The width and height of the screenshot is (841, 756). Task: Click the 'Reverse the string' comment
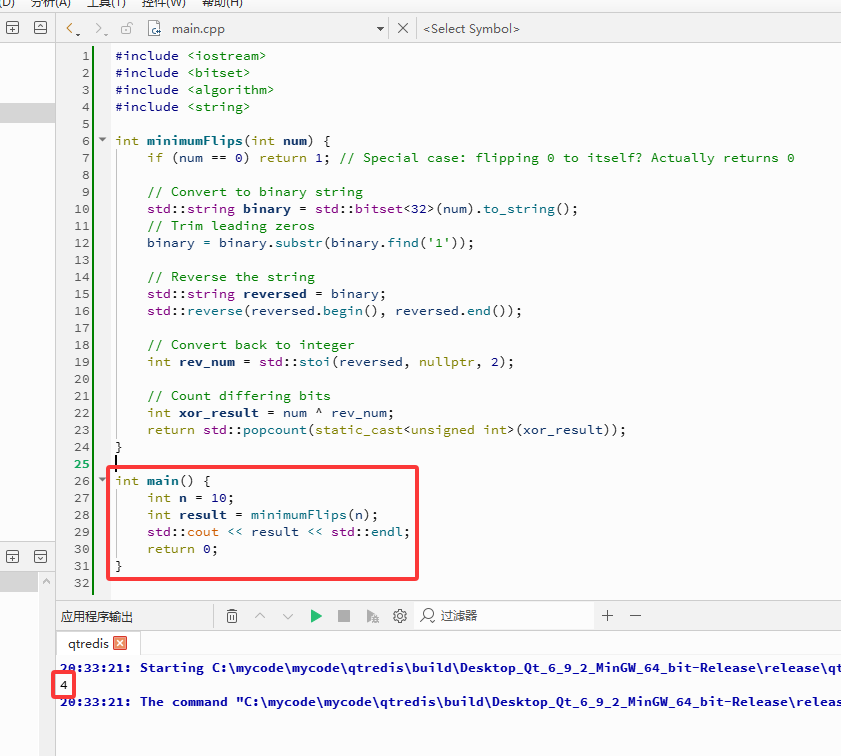231,277
